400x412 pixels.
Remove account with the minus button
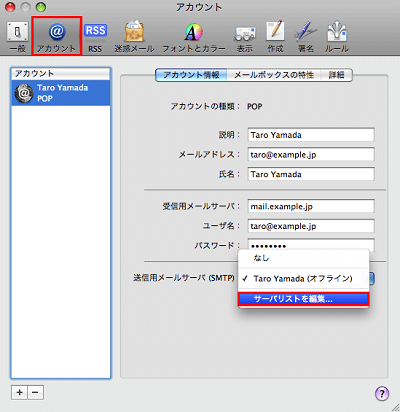click(35, 392)
